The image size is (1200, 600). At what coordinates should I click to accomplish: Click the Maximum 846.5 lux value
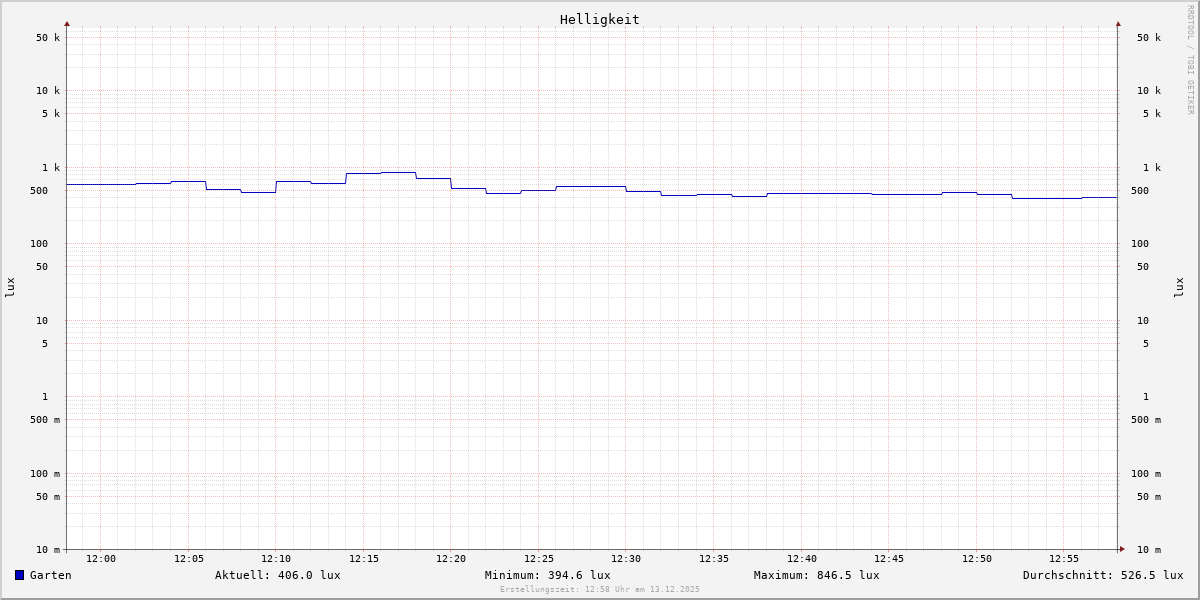[816, 575]
